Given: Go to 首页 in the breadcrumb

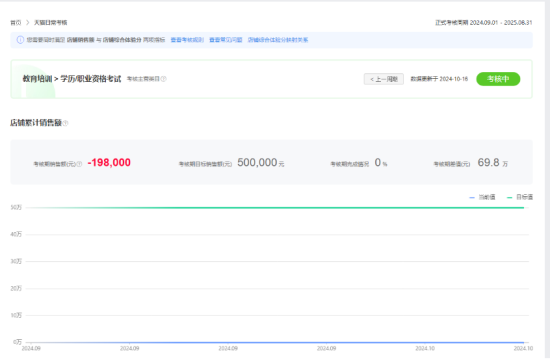Looking at the screenshot, I should [15, 22].
